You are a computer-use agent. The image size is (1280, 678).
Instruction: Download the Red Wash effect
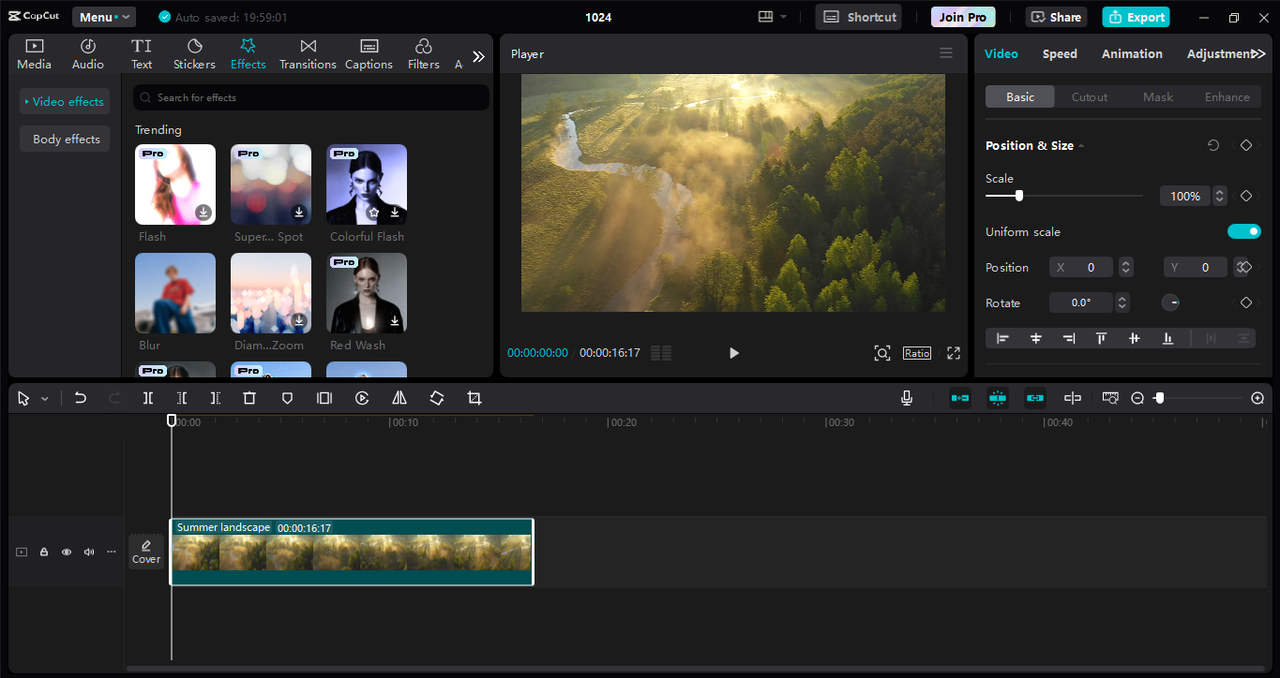point(394,321)
